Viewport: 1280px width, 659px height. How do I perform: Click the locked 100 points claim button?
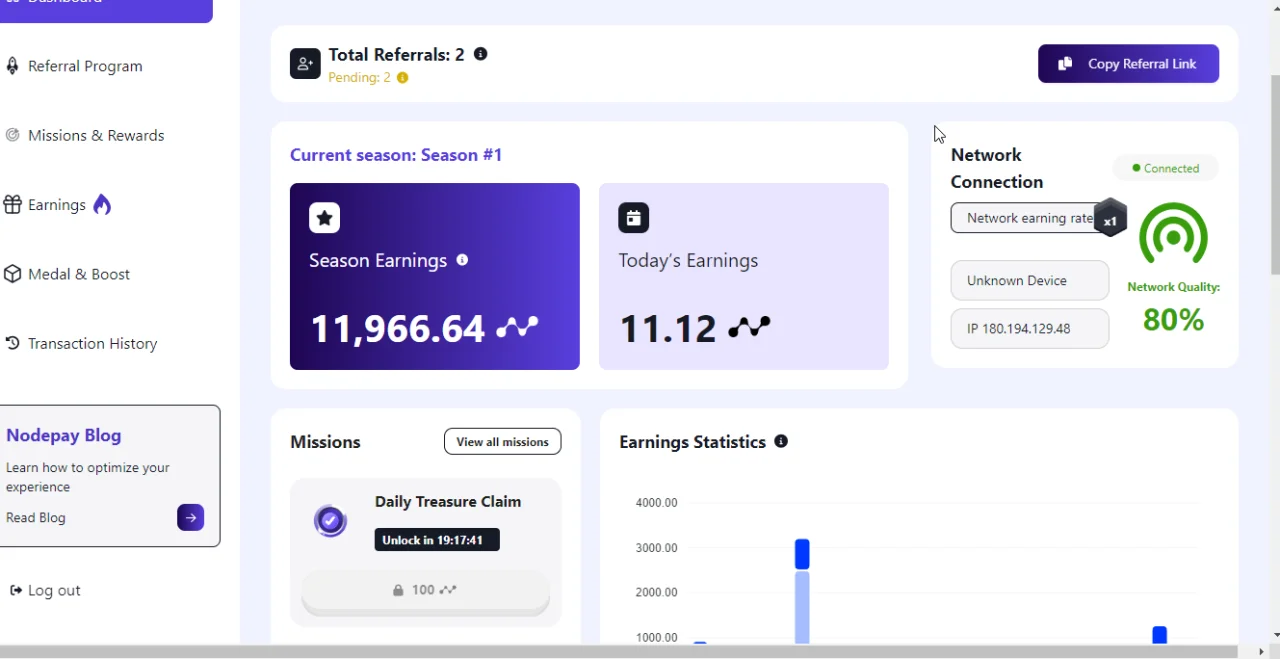click(x=426, y=591)
